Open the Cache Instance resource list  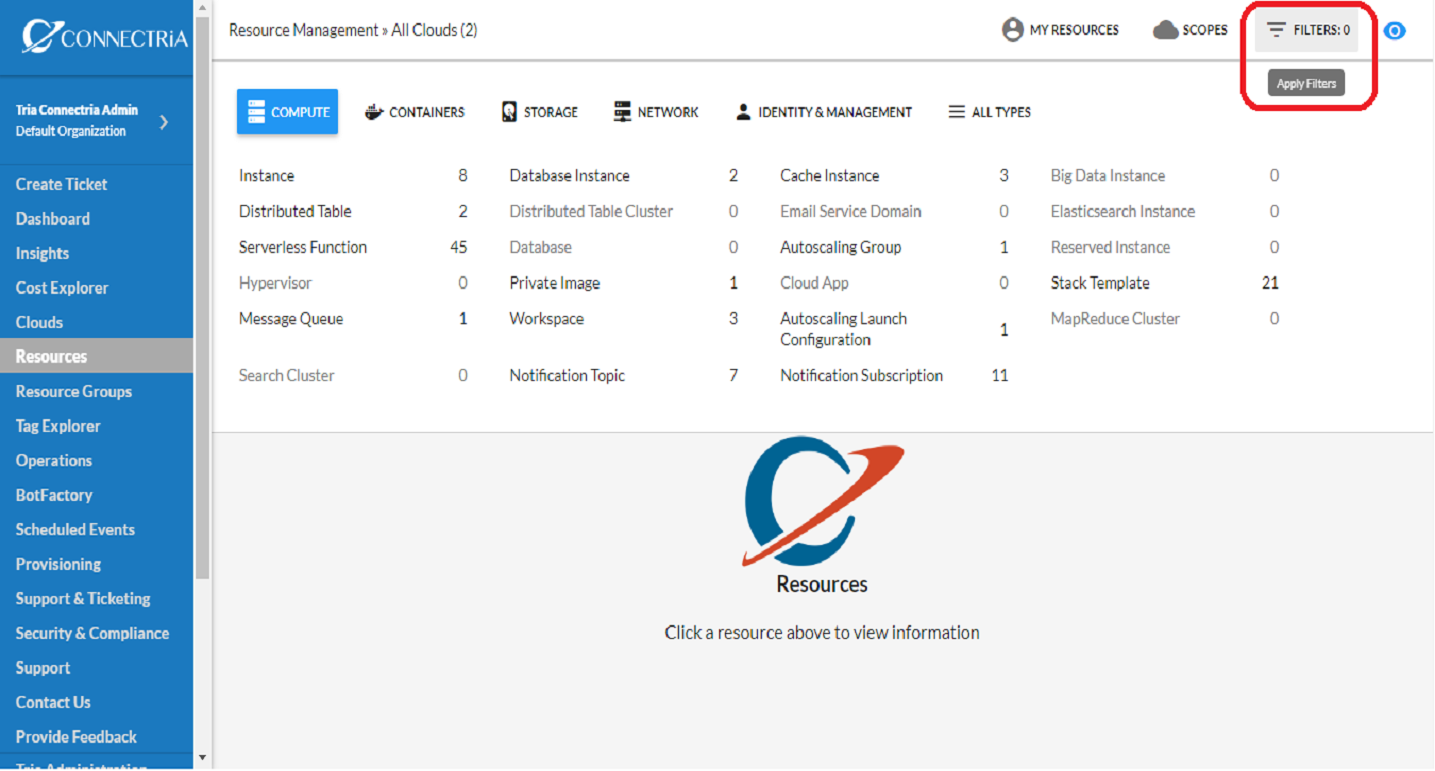(x=830, y=176)
